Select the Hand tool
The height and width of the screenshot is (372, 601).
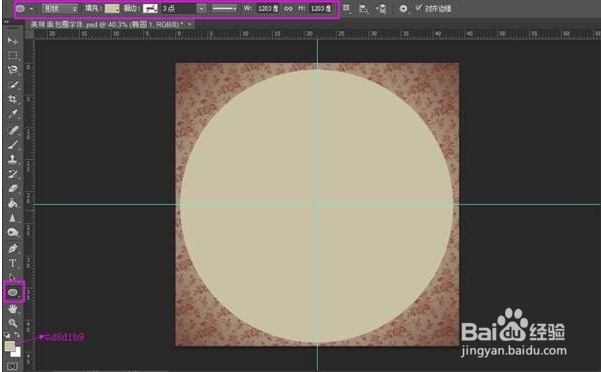13,308
